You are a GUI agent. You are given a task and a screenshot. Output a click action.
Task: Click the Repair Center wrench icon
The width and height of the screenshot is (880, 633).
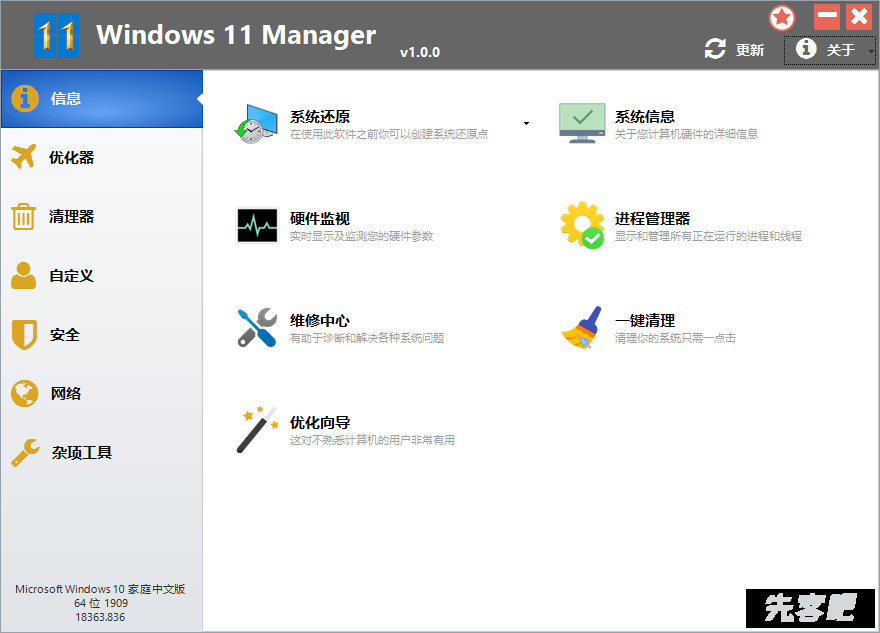click(256, 328)
